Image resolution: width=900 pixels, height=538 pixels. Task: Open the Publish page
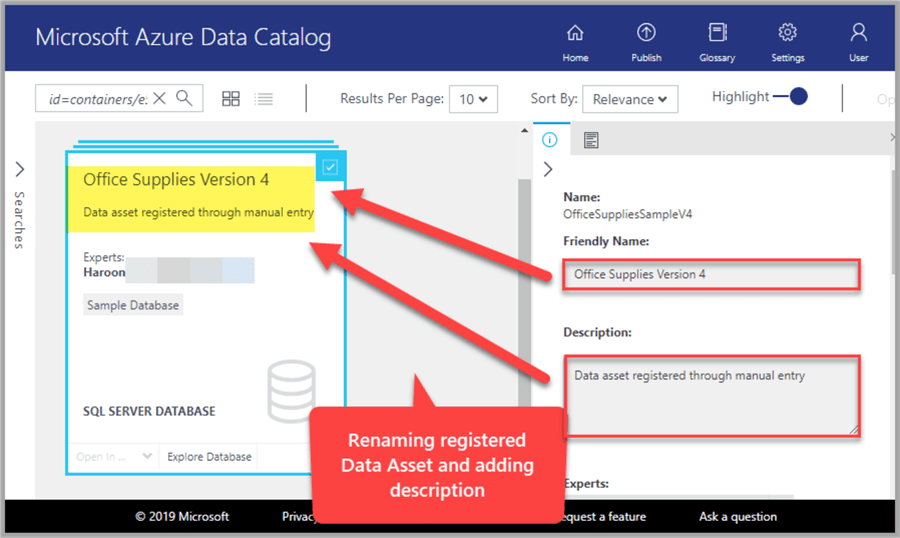(x=646, y=42)
